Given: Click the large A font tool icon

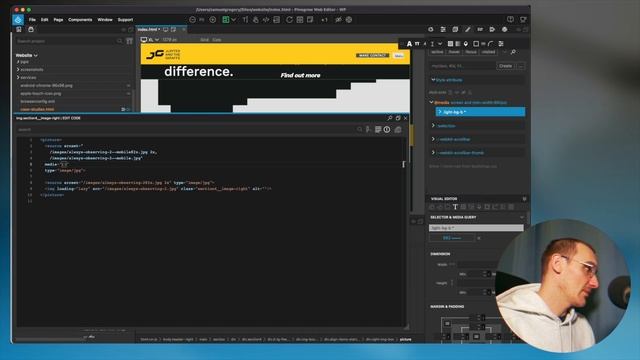Looking at the screenshot, I should 409,44.
